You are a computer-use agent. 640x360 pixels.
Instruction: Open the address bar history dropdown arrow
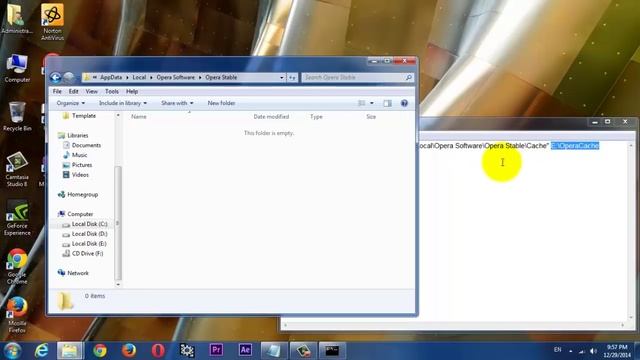tap(282, 78)
